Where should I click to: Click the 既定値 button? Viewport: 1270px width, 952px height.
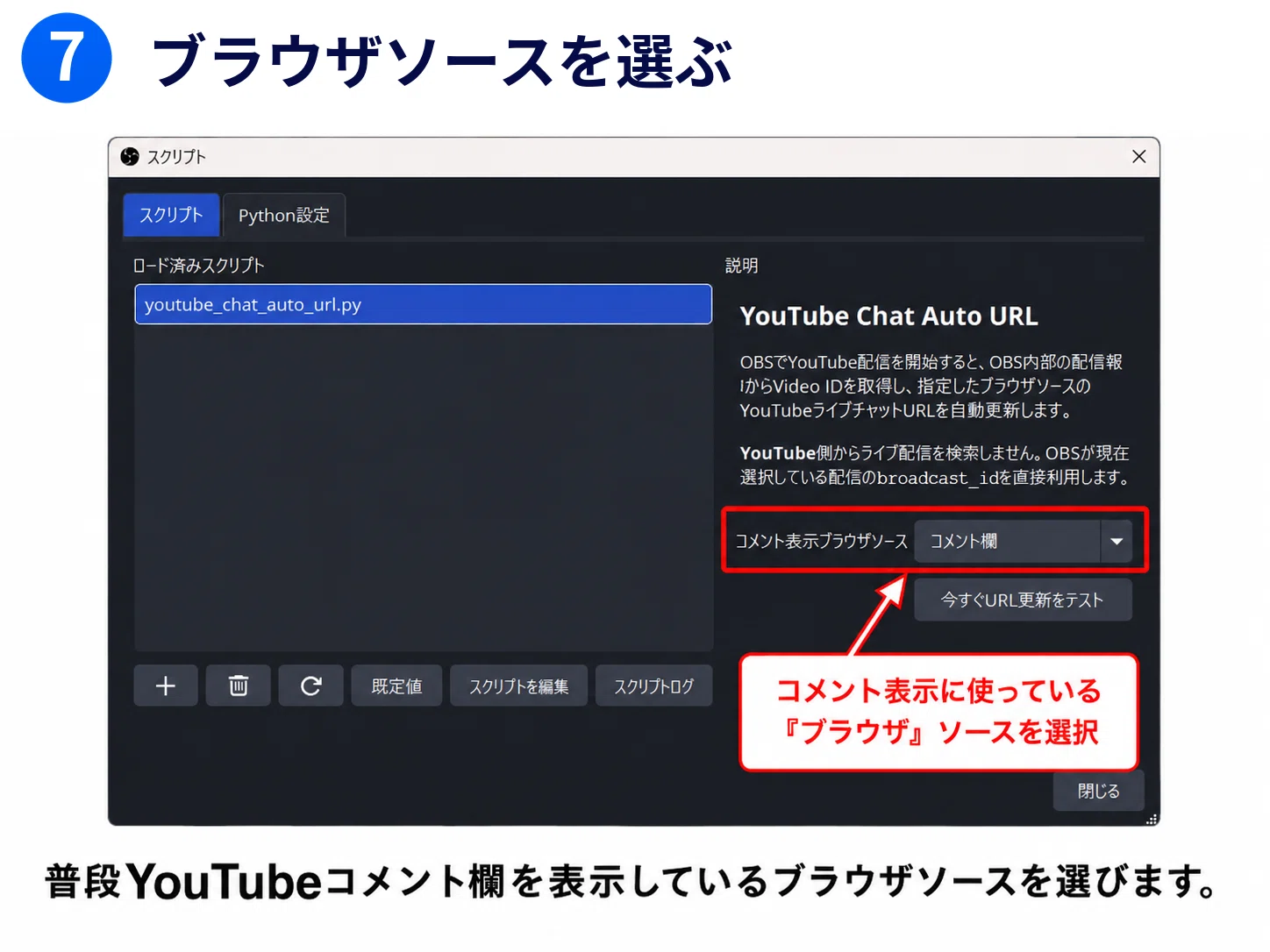(396, 686)
